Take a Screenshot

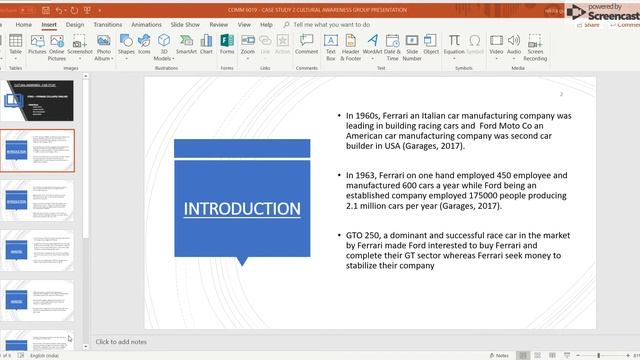pyautogui.click(x=80, y=47)
